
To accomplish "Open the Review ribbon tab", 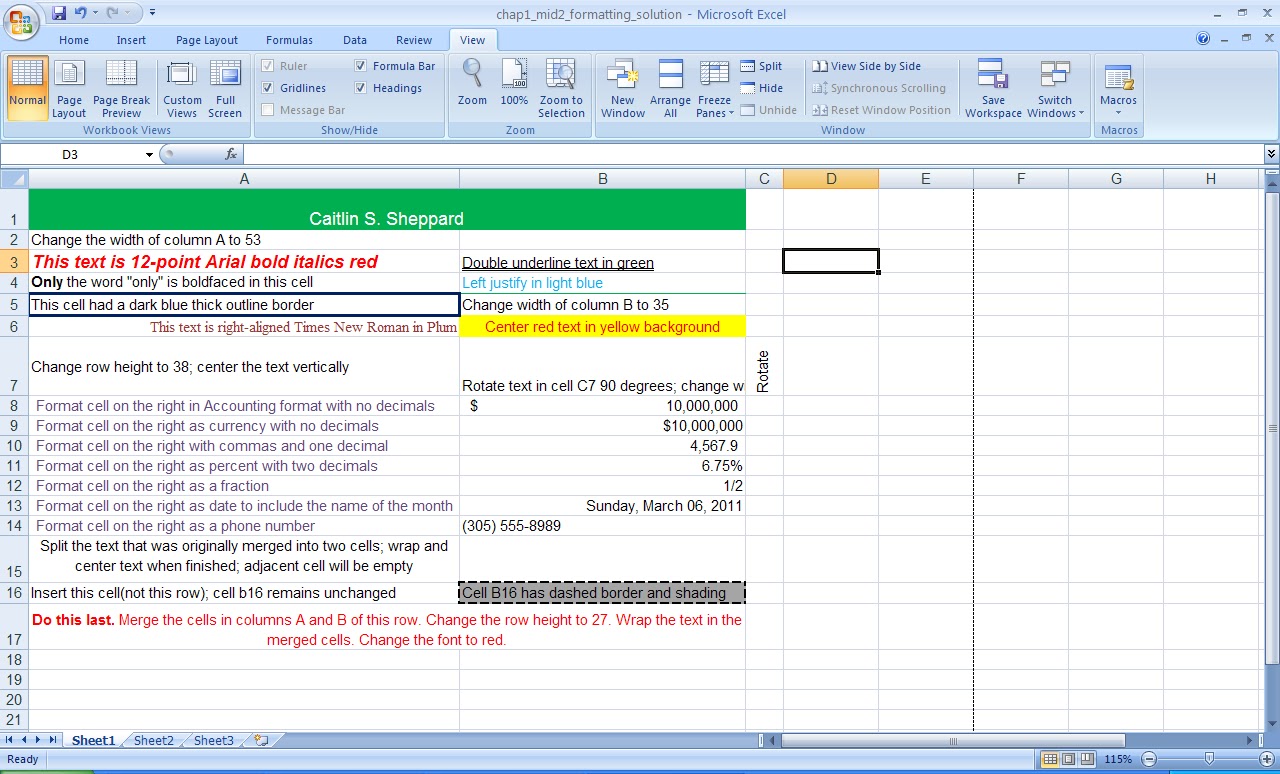I will coord(414,40).
